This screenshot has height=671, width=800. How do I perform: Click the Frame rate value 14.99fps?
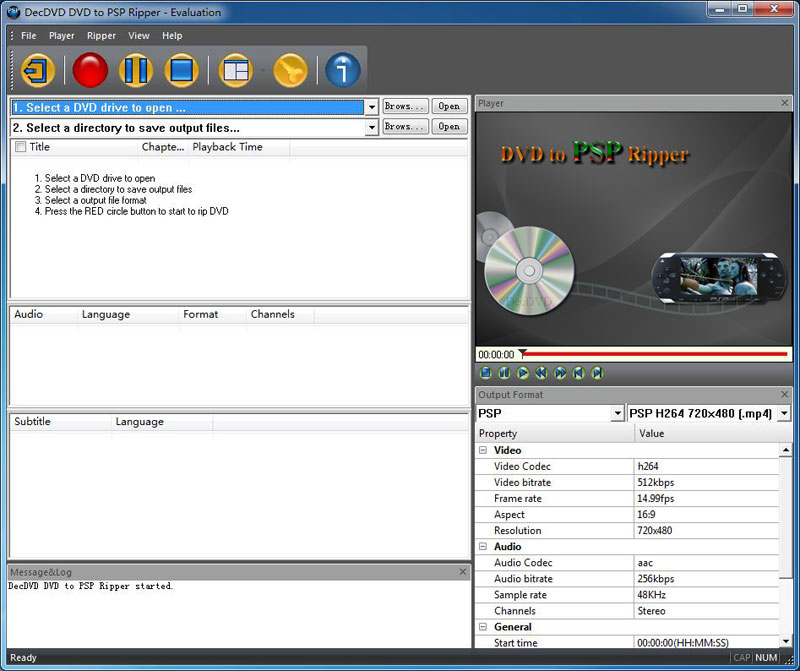coord(656,499)
